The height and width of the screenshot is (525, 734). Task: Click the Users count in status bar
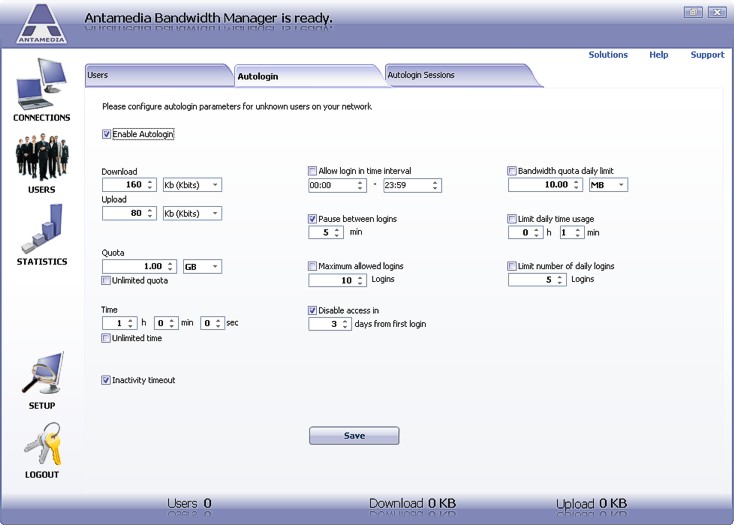[x=189, y=503]
